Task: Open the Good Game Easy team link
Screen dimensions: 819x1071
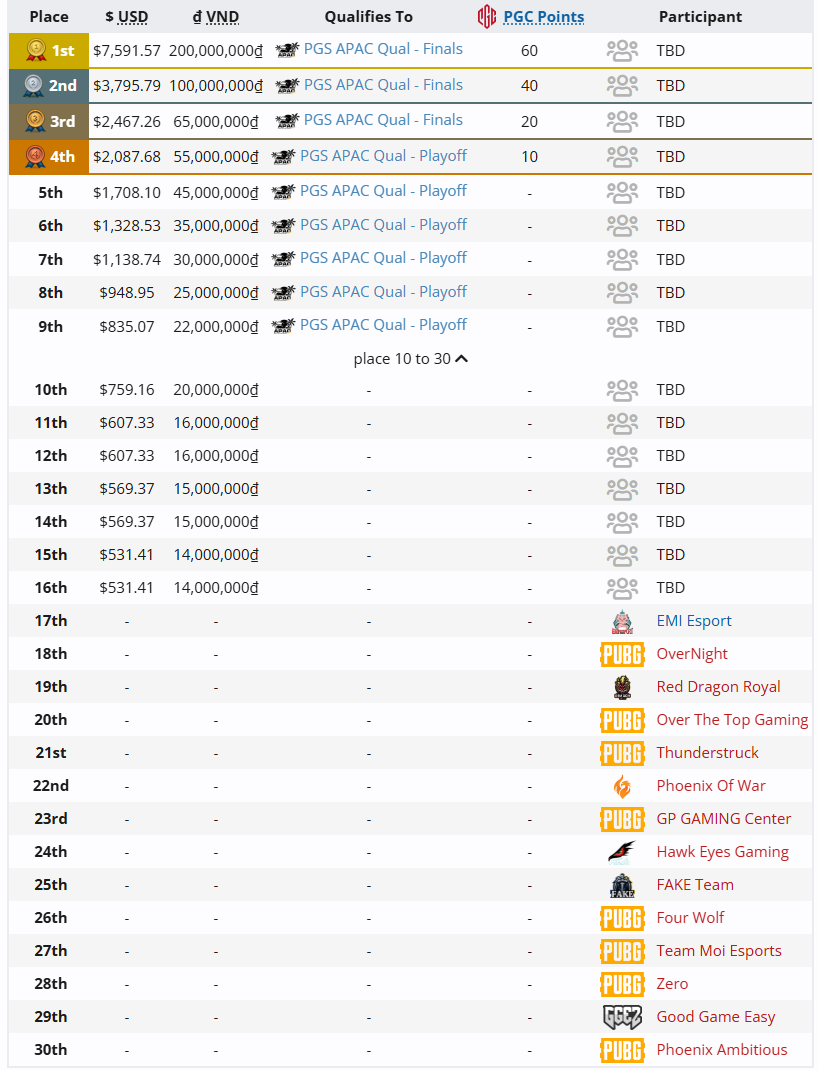Action: tap(715, 1017)
